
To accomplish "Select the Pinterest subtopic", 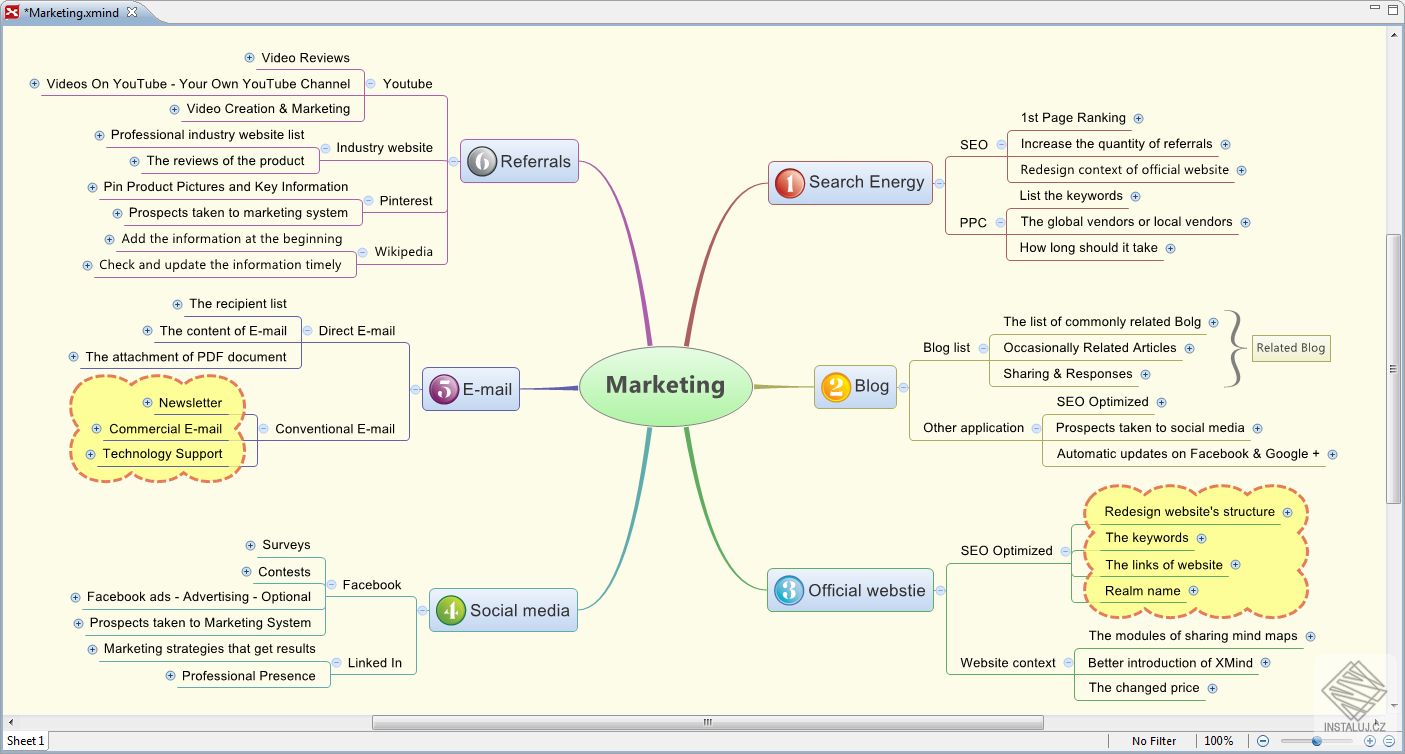I will click(406, 201).
